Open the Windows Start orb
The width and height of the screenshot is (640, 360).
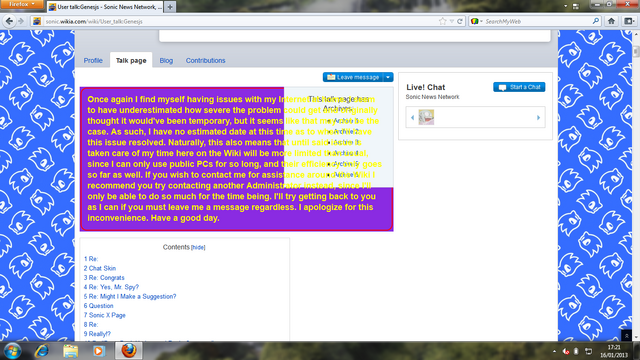tap(13, 351)
